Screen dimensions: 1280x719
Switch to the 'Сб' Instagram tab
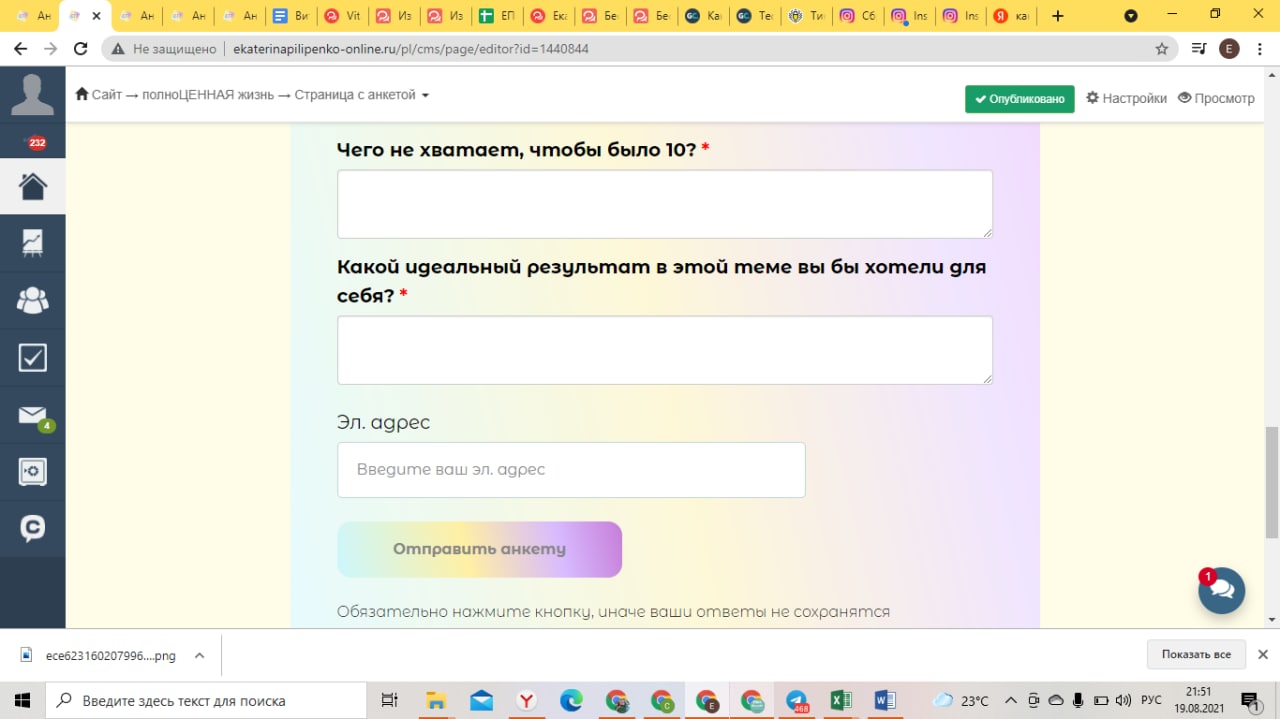click(859, 16)
